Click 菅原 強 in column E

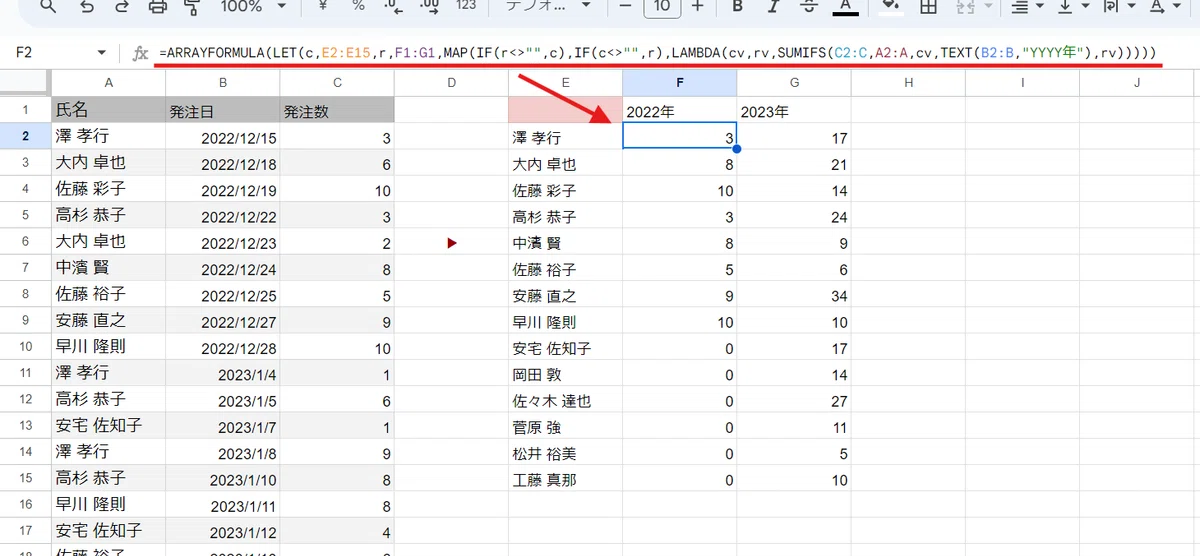tap(565, 427)
